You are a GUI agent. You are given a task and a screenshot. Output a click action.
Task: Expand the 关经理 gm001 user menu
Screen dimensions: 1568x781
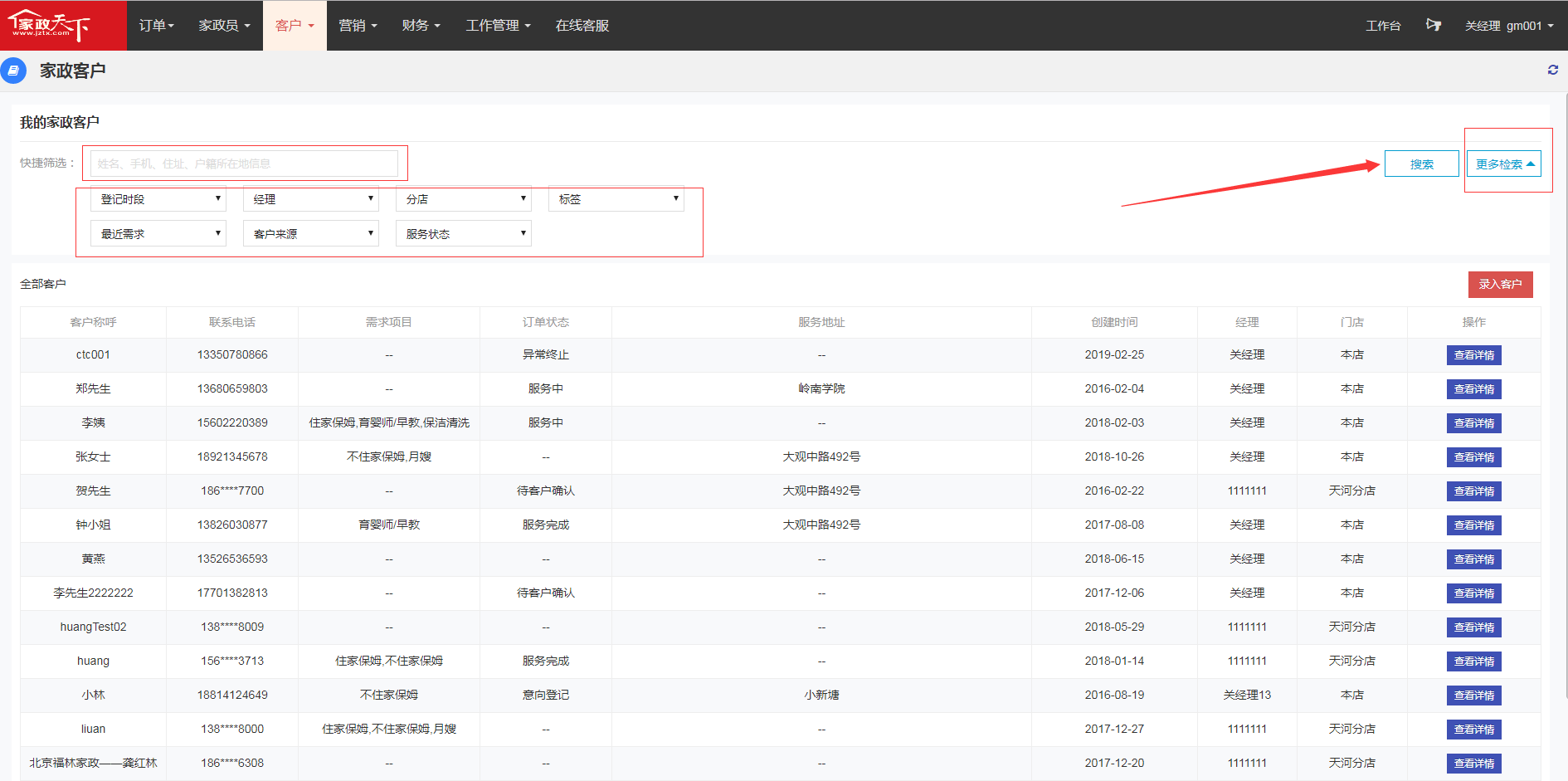1509,26
